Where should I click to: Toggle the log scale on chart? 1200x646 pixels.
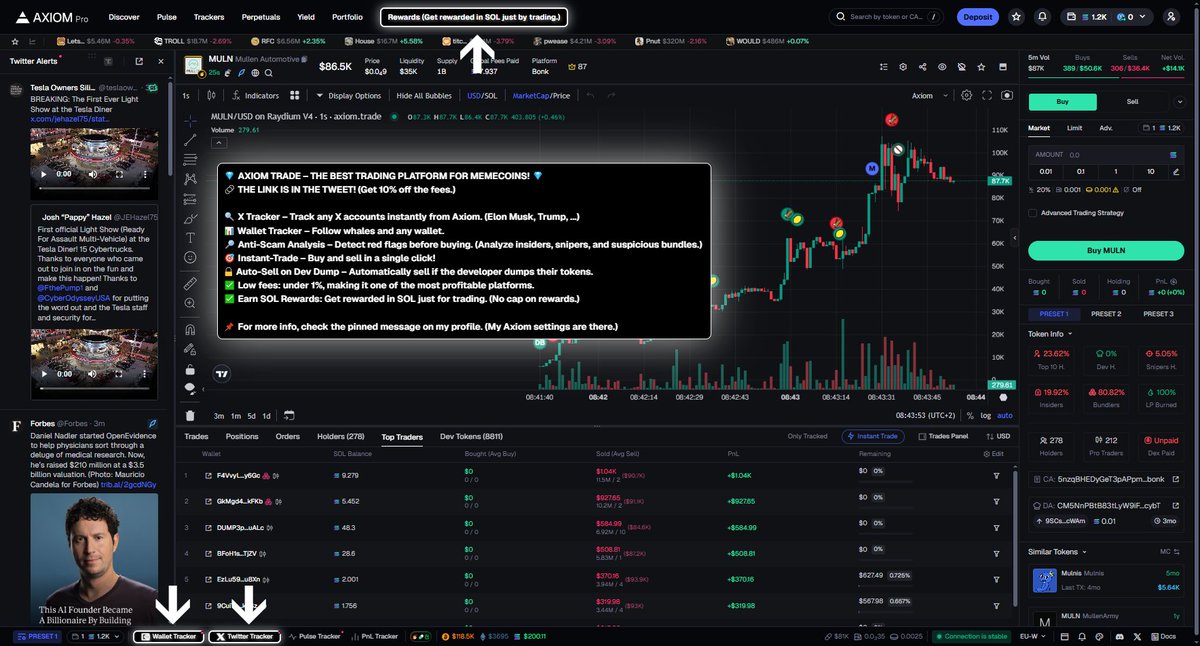pyautogui.click(x=986, y=415)
